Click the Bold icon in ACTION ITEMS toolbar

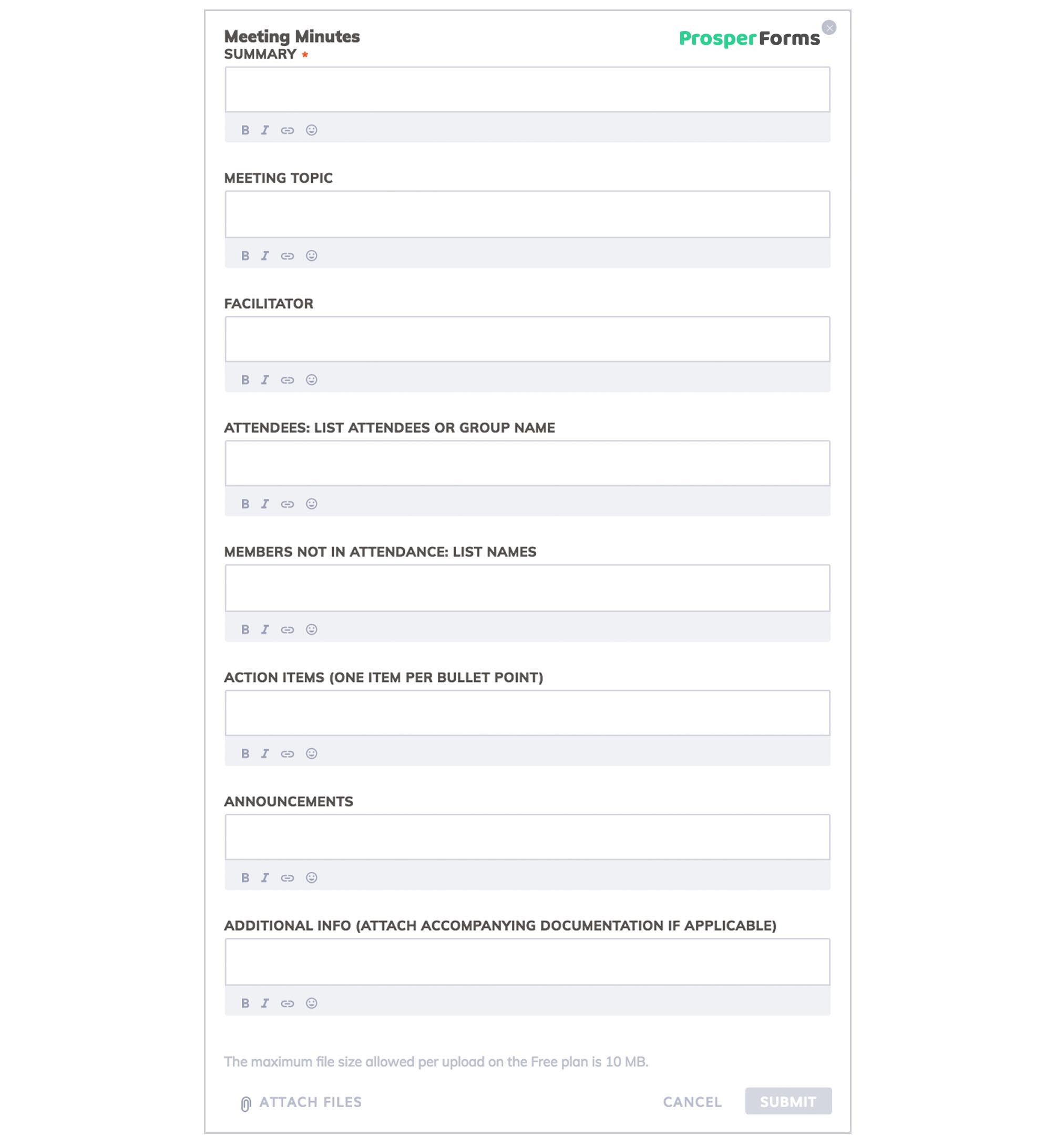click(x=246, y=753)
